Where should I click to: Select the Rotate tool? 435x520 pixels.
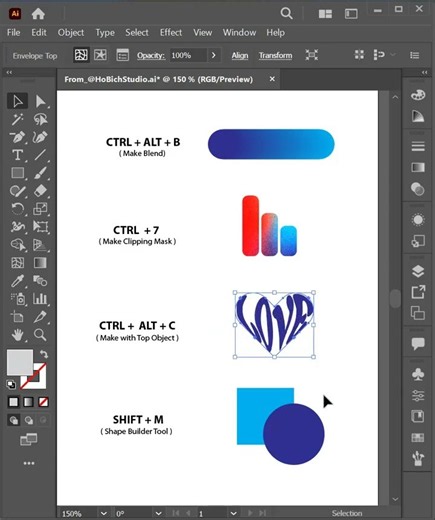click(17, 209)
